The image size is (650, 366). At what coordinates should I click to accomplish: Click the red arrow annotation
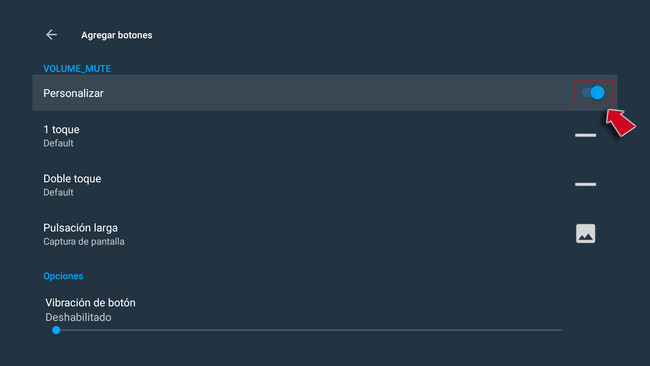coord(620,122)
